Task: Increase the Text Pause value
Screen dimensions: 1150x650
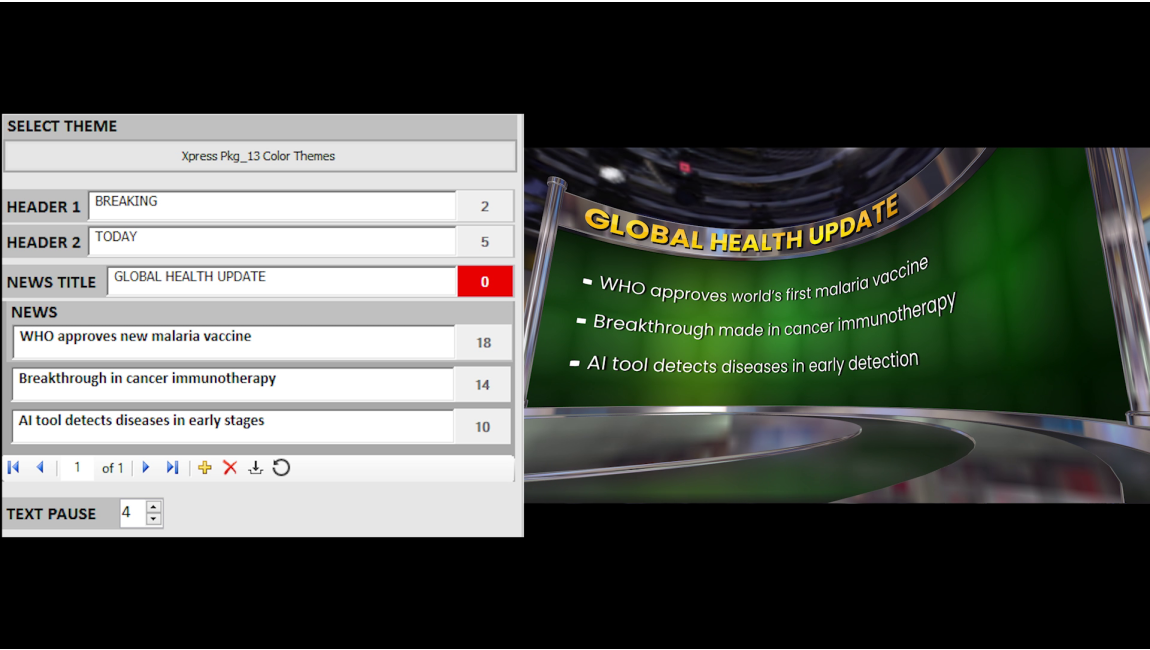Action: 153,507
